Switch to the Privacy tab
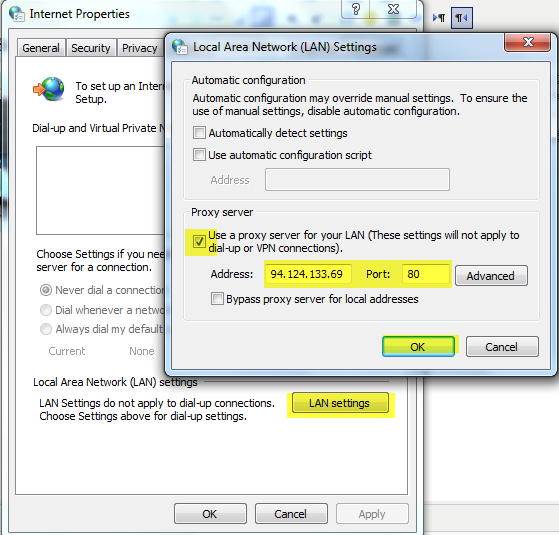Image resolution: width=559 pixels, height=535 pixels. (140, 48)
